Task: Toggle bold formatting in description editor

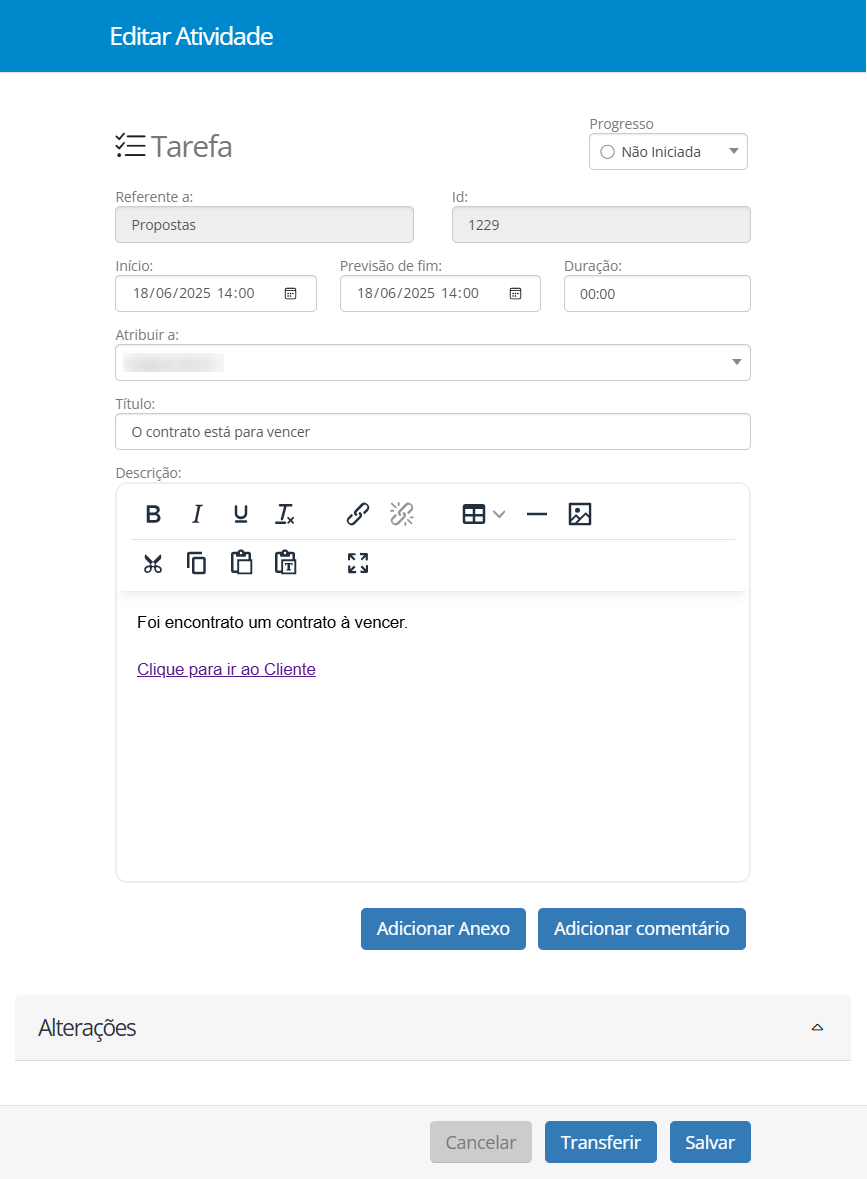Action: (153, 514)
